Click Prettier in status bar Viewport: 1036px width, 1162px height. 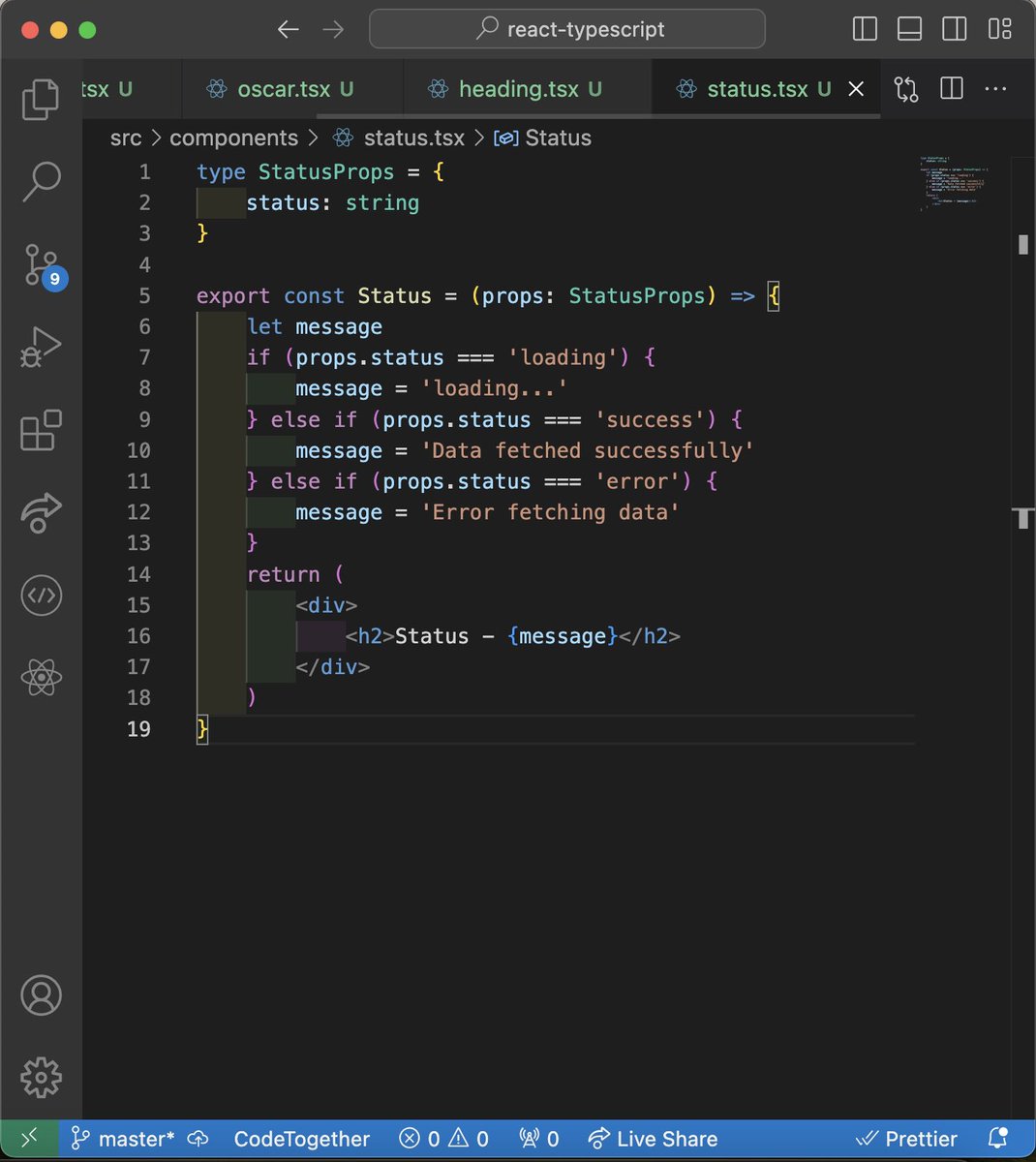[x=906, y=1139]
